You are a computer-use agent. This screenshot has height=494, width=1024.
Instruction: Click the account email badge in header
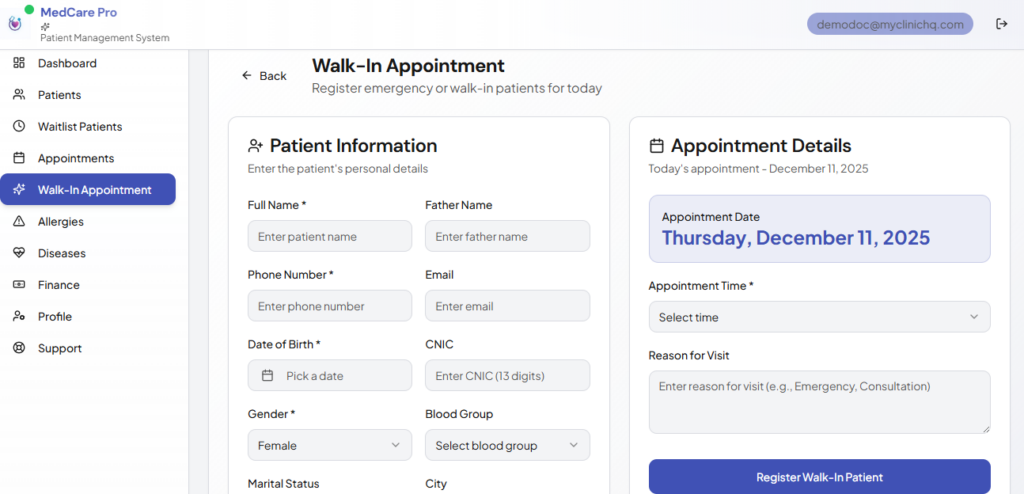(x=889, y=24)
